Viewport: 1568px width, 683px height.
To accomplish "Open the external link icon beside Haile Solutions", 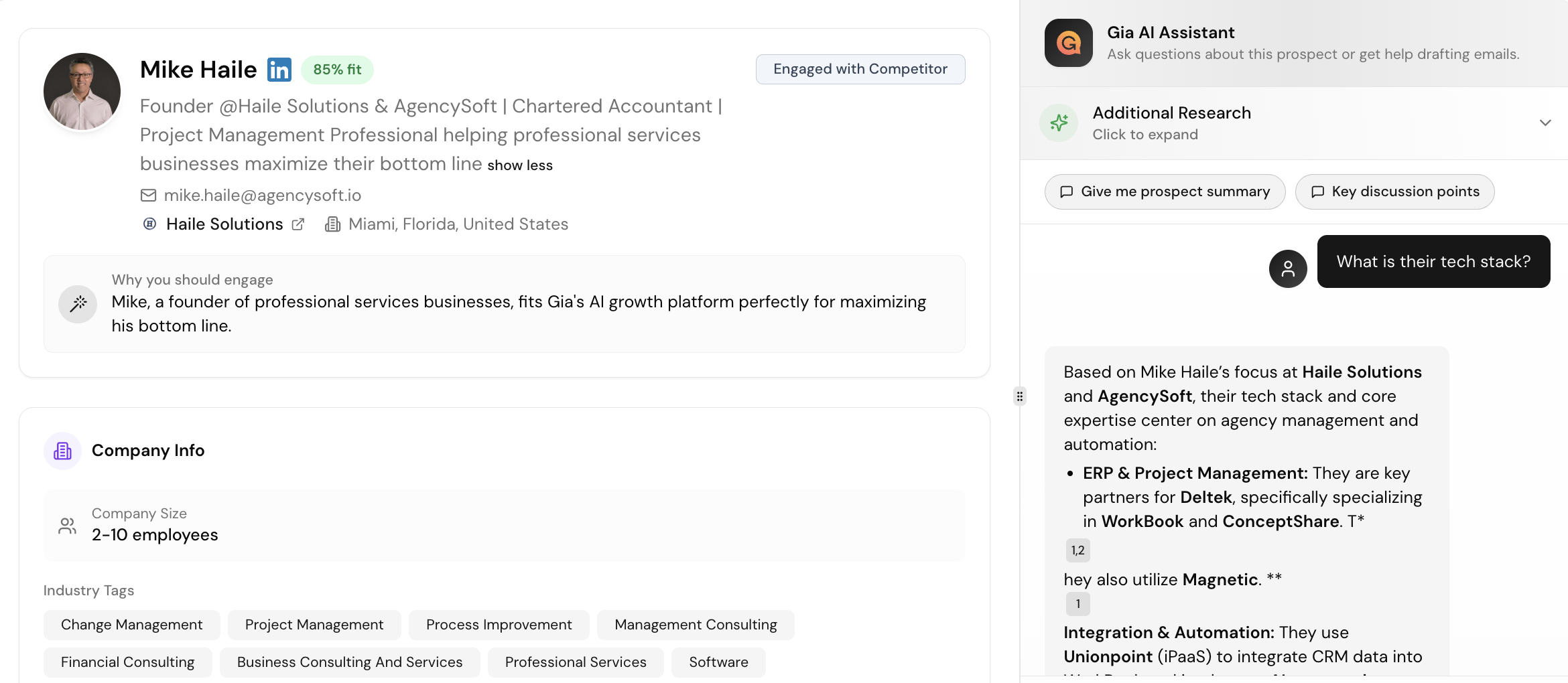I will coord(298,224).
